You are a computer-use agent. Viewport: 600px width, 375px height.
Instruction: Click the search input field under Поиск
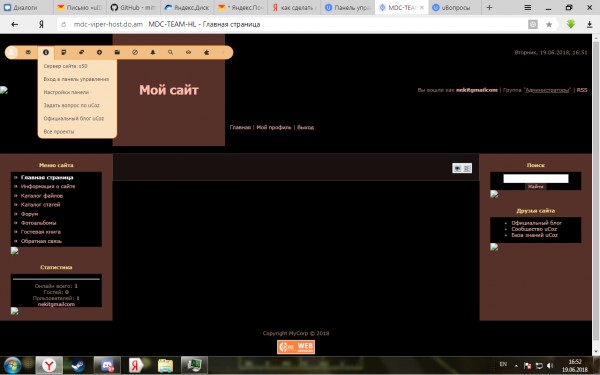pyautogui.click(x=536, y=178)
